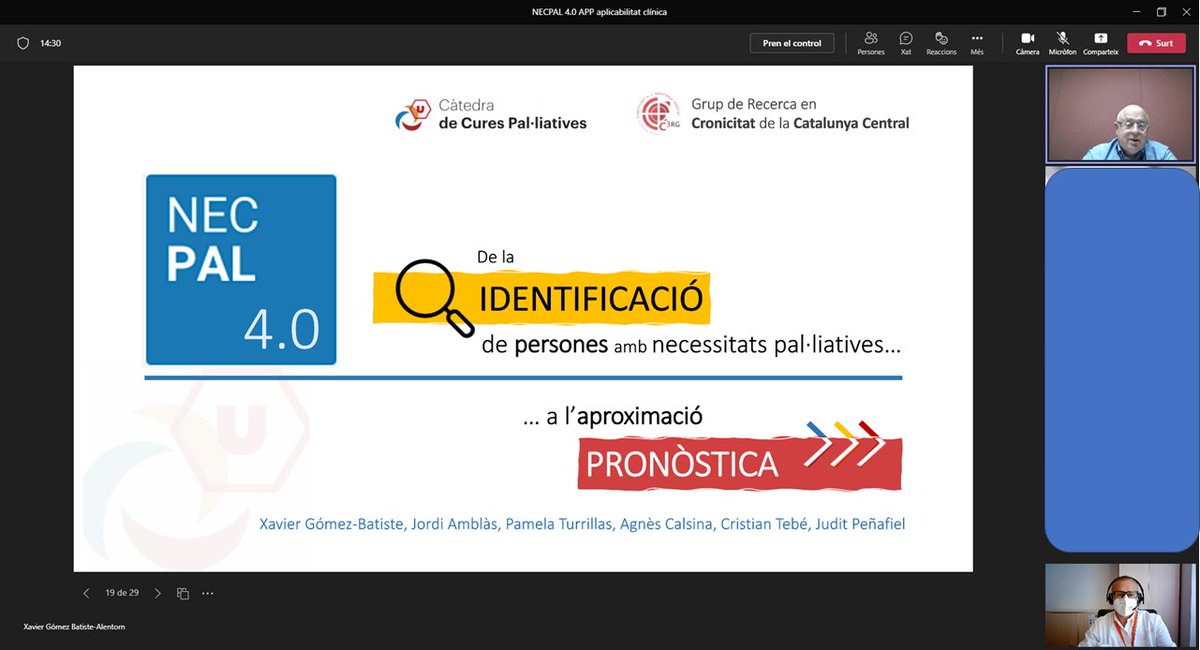
Task: Toggle the Càmera on or off
Action: (1028, 43)
